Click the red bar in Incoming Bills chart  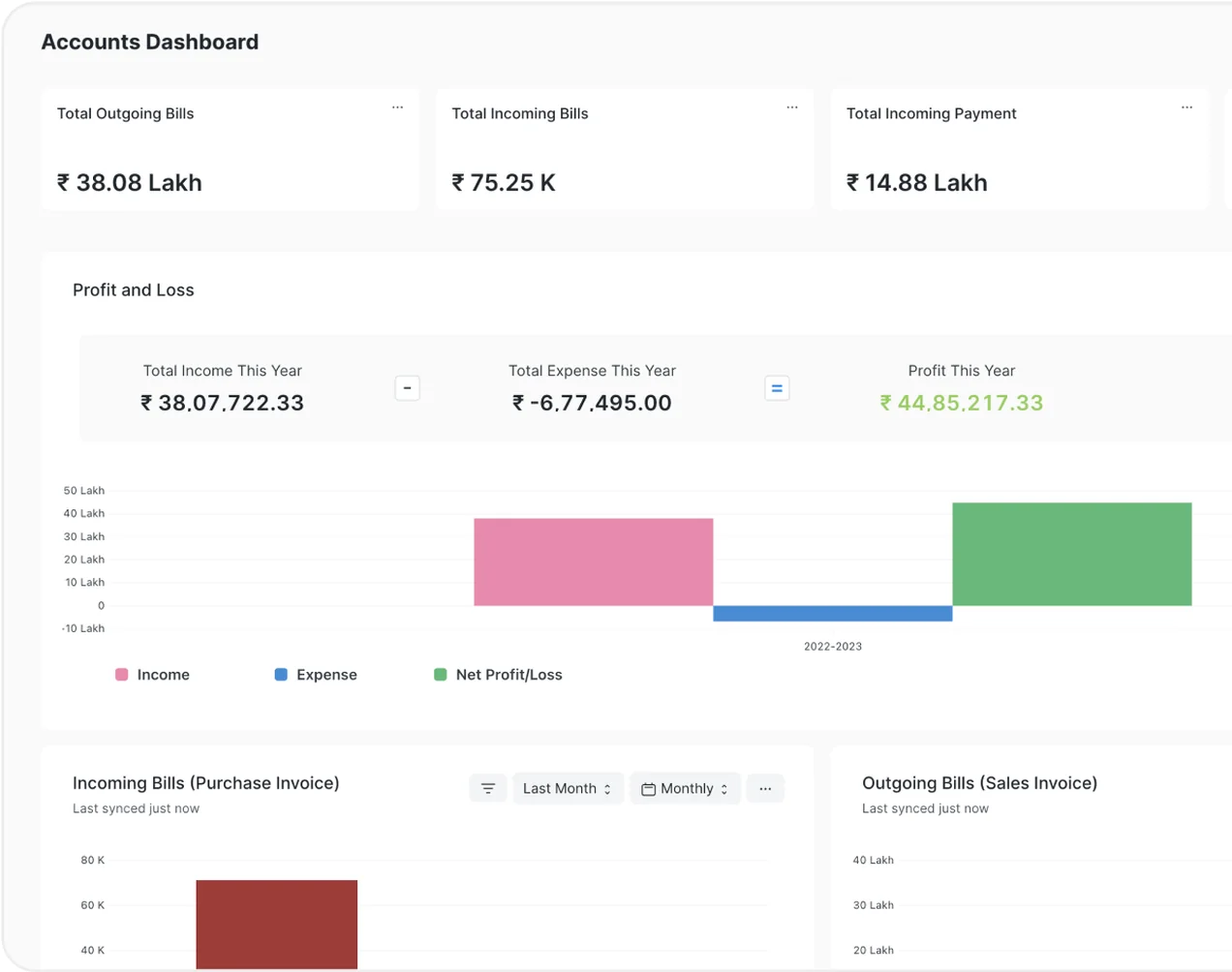coord(277,925)
